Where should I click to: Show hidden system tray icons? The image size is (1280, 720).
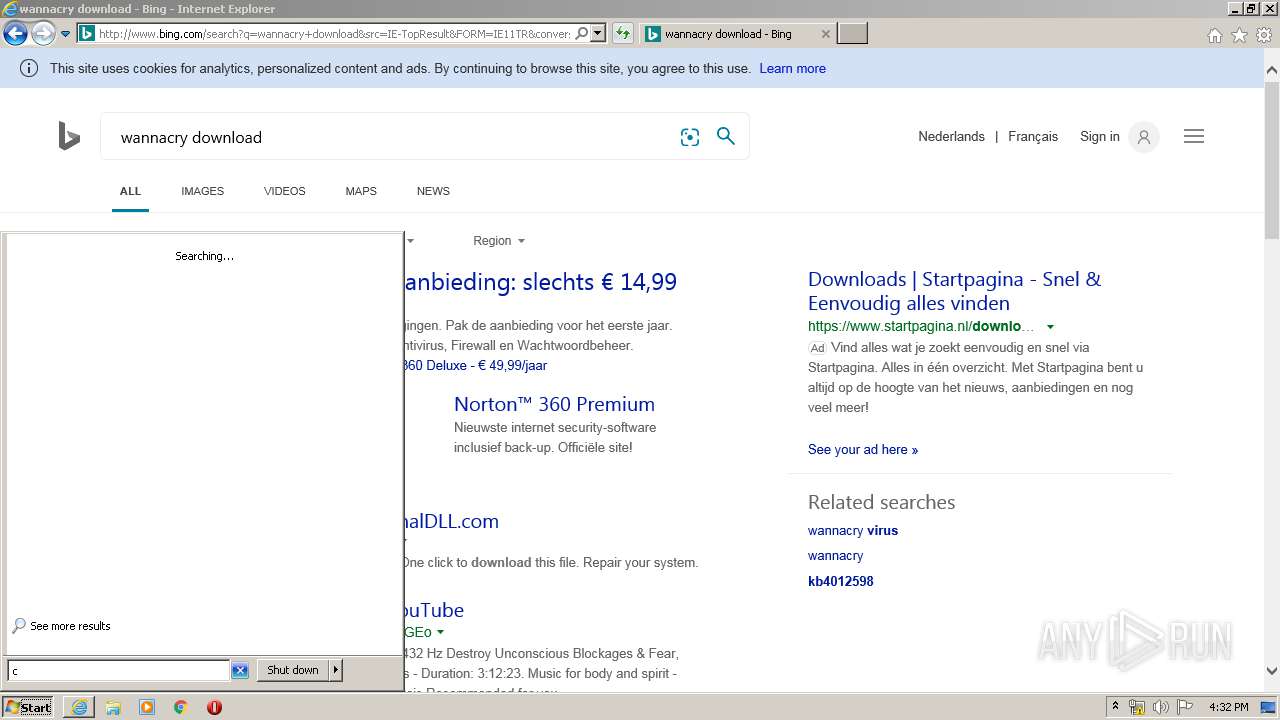click(x=1115, y=707)
